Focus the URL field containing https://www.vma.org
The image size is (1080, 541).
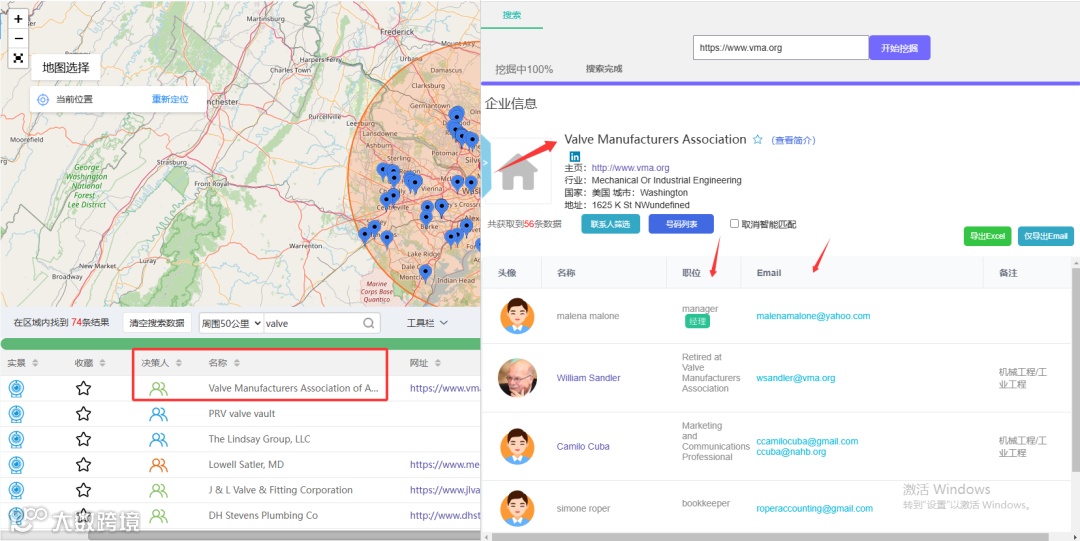click(781, 48)
